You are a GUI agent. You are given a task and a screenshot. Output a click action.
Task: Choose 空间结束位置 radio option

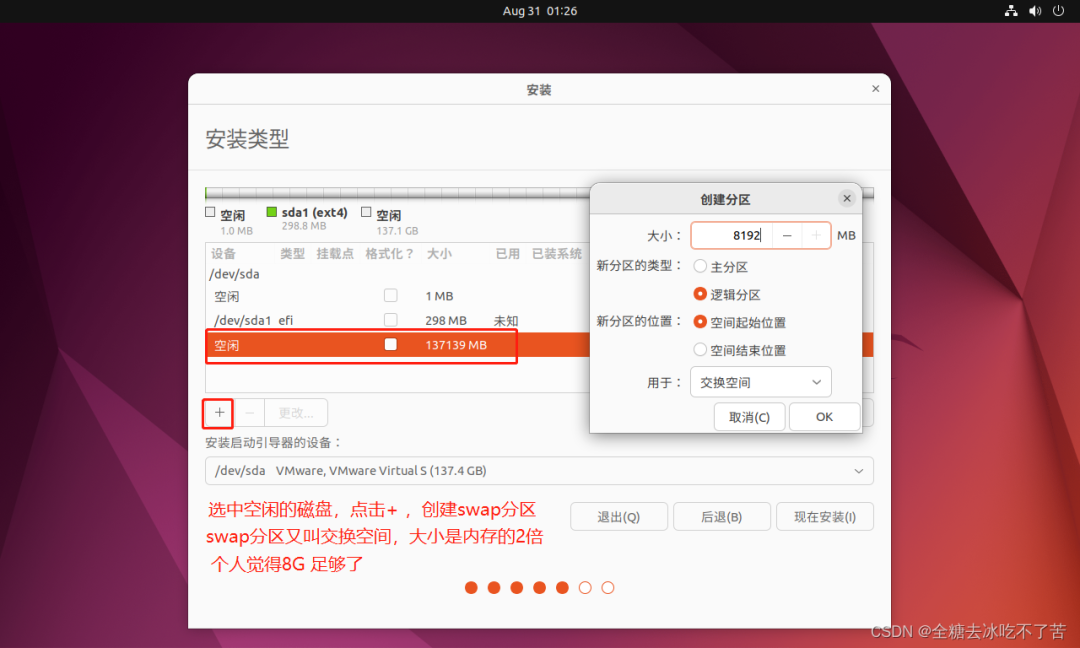click(701, 350)
